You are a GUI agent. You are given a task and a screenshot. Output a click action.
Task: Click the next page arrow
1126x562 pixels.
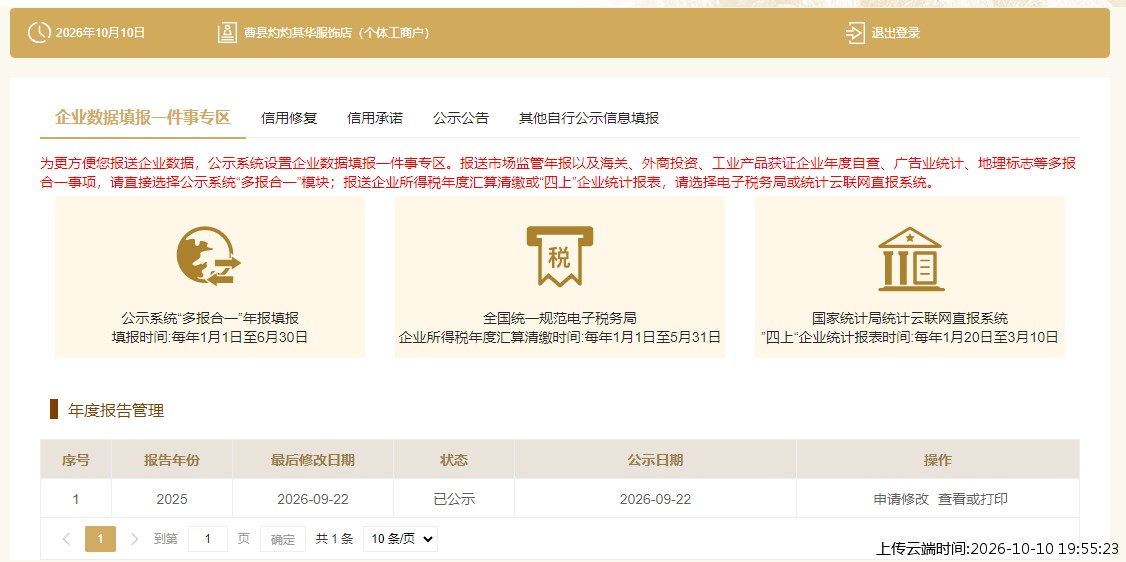click(134, 539)
